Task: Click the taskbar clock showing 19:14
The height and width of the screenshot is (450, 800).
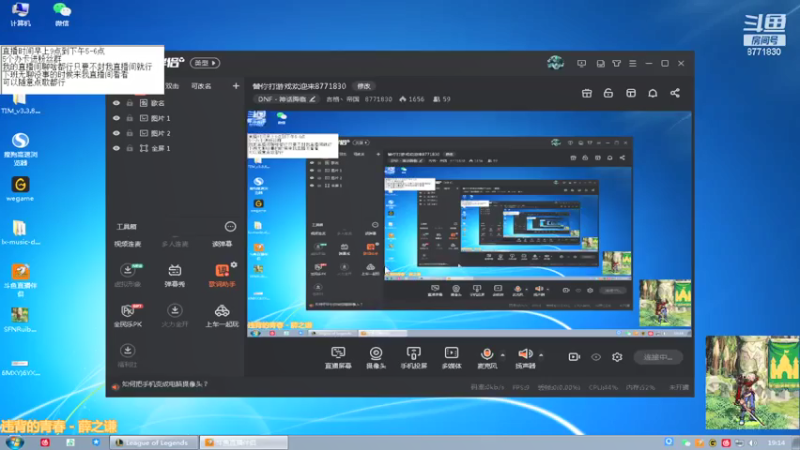Action: click(776, 443)
